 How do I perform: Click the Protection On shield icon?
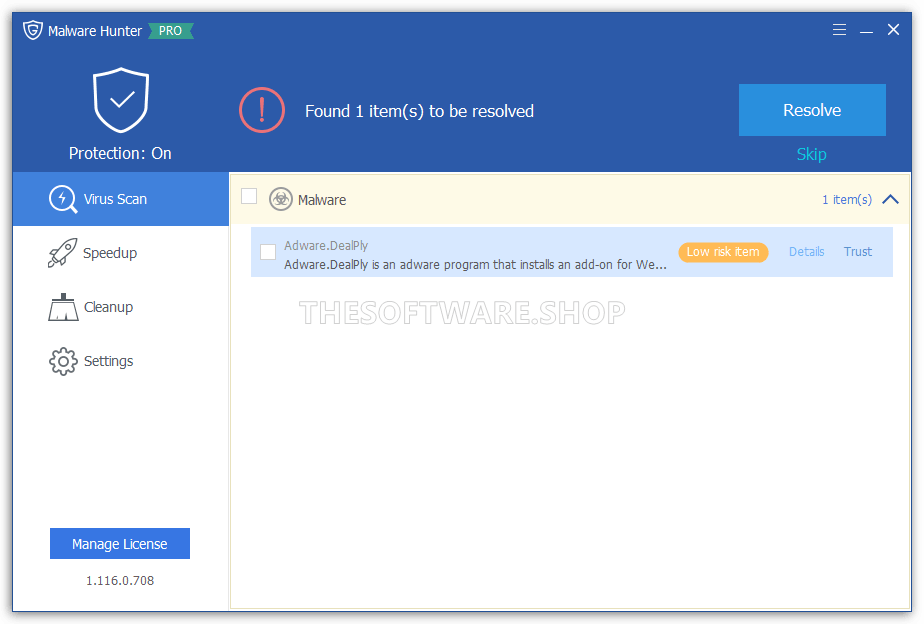[x=121, y=100]
